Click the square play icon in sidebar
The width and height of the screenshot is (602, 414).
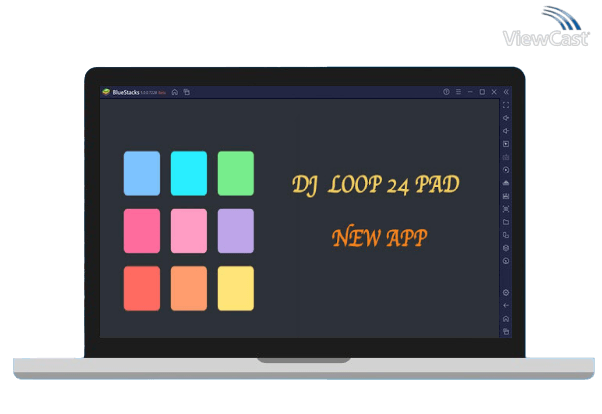(x=506, y=144)
